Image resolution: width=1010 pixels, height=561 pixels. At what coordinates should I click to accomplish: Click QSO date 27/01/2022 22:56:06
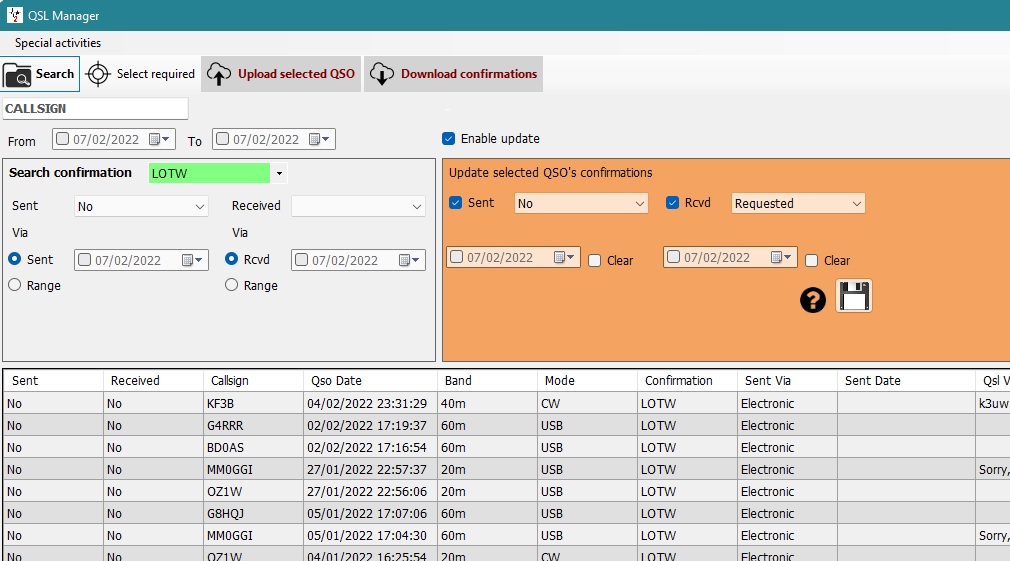pyautogui.click(x=370, y=491)
